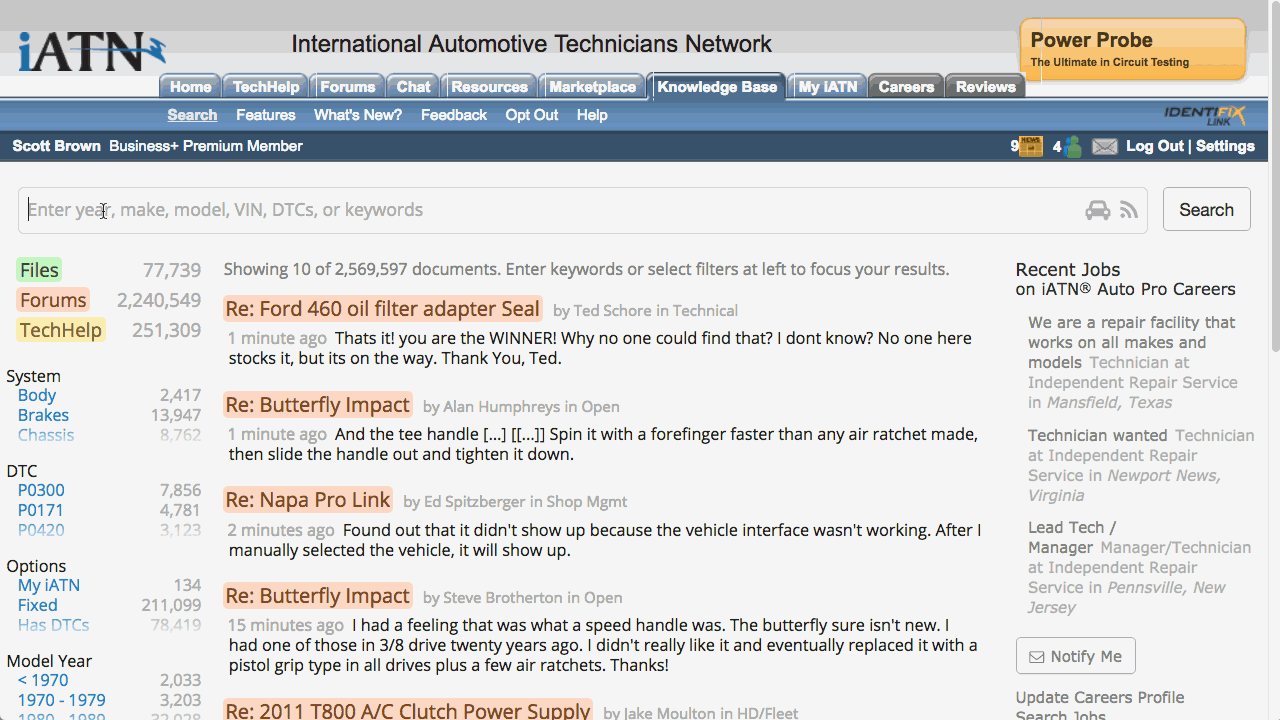The height and width of the screenshot is (720, 1280).
Task: Open the What's New? submenu item
Action: click(357, 115)
